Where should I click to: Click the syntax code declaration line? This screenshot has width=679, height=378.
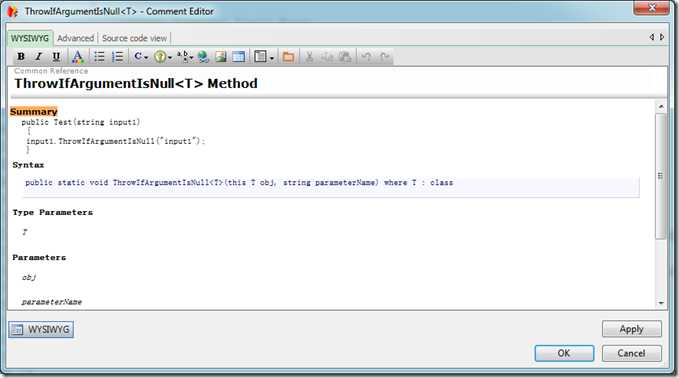click(x=239, y=183)
